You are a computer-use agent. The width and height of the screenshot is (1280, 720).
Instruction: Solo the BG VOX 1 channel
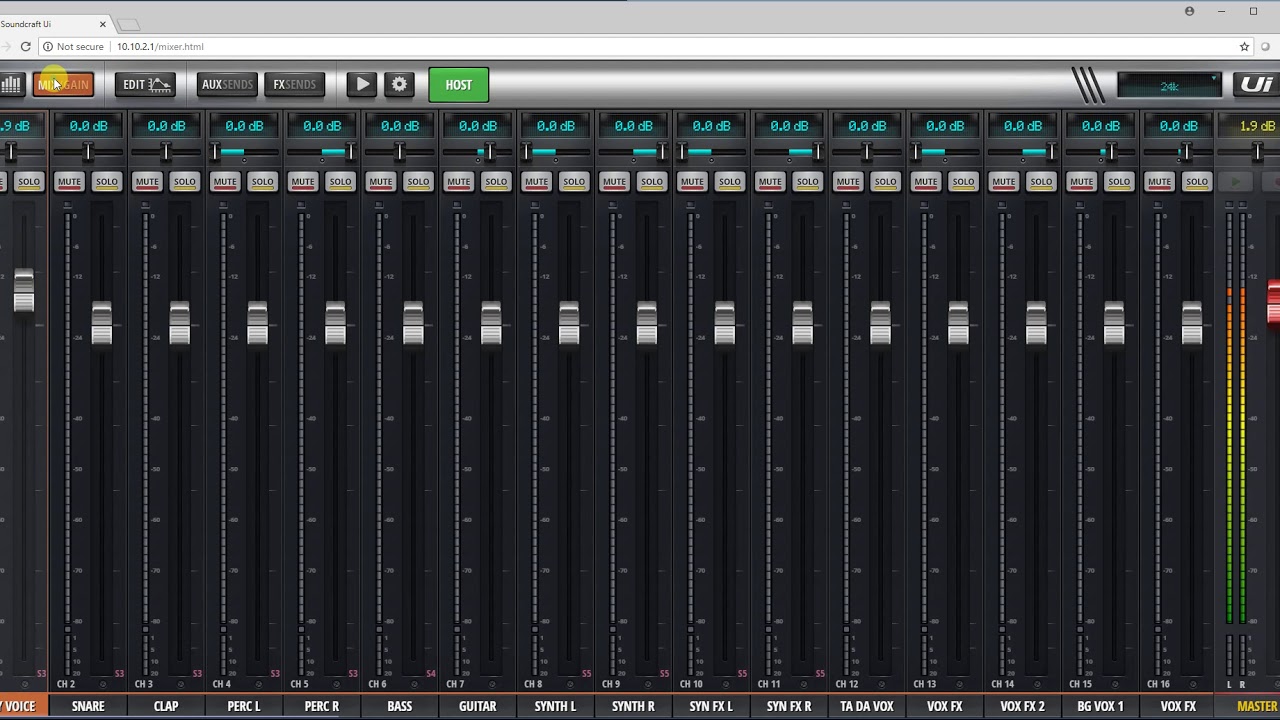point(1121,182)
